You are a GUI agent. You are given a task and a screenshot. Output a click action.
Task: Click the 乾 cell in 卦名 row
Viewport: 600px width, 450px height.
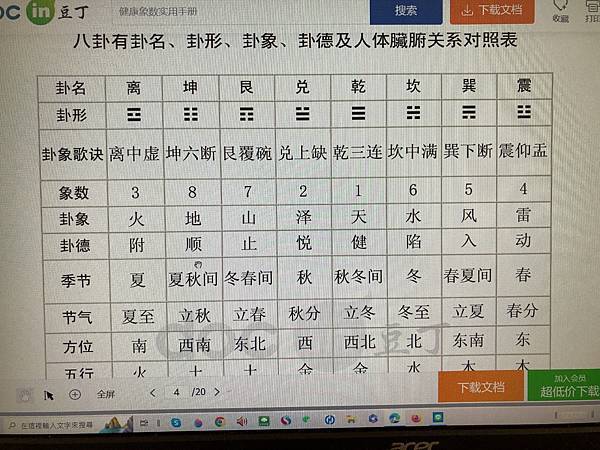pos(358,87)
